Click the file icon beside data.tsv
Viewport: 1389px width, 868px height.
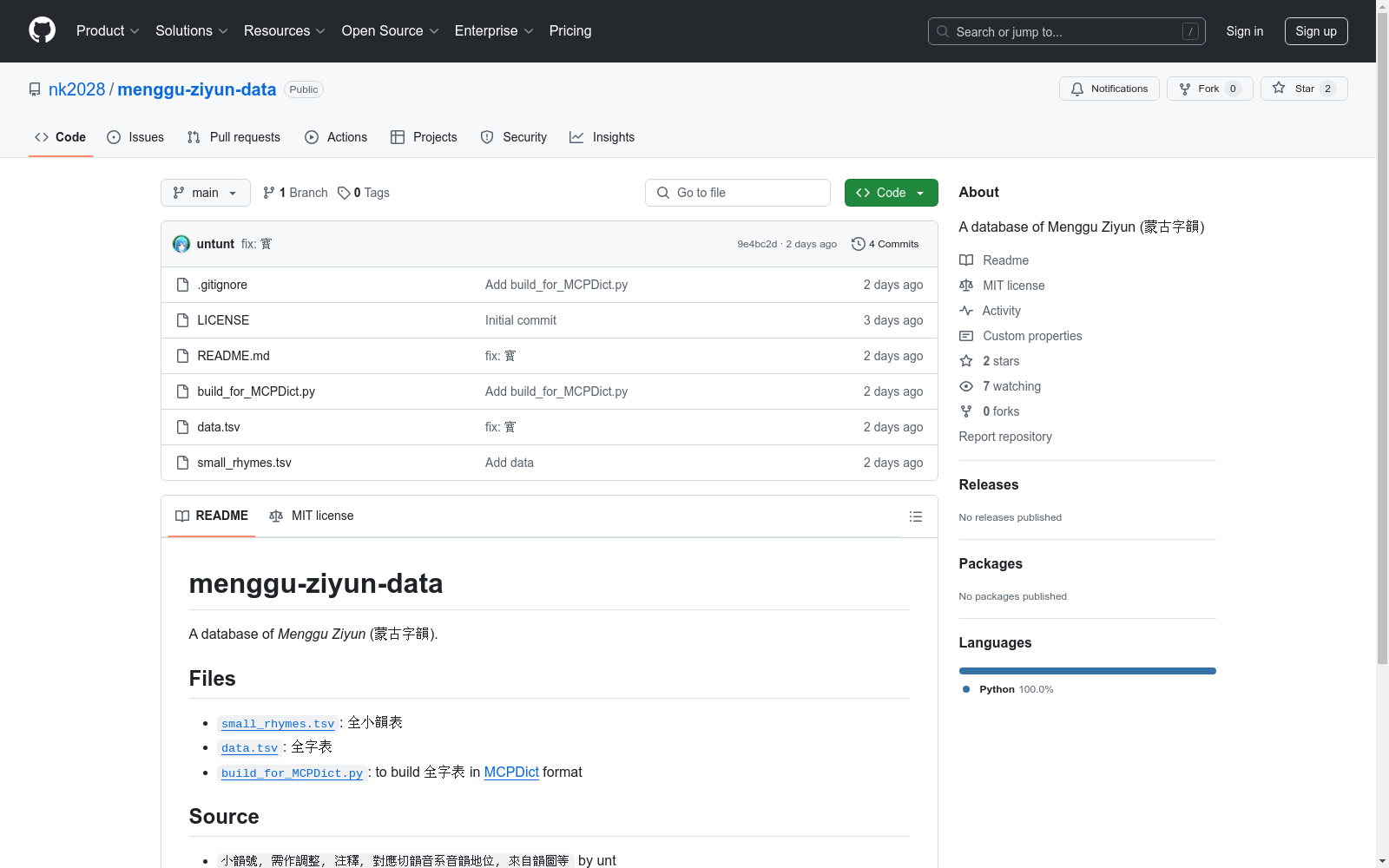coord(182,427)
